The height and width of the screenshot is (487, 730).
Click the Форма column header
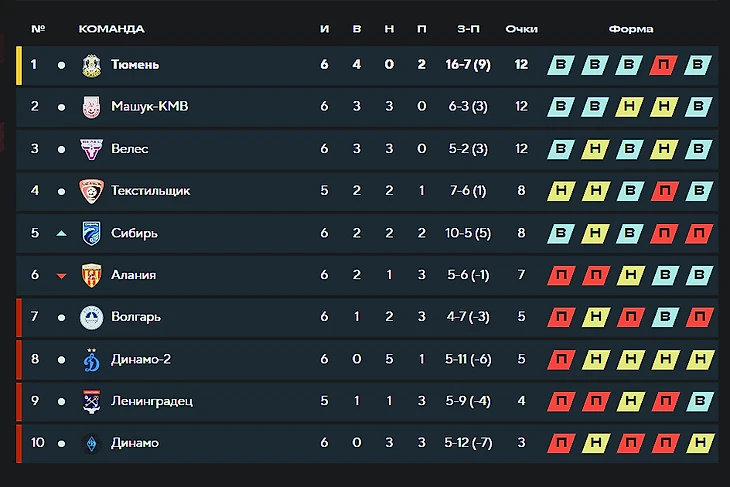tap(631, 29)
